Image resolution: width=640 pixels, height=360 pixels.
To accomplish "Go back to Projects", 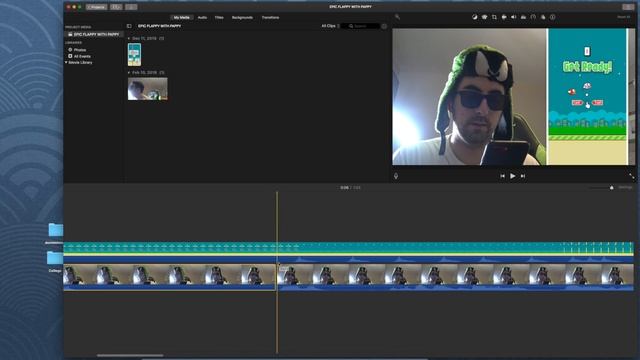I will [97, 7].
